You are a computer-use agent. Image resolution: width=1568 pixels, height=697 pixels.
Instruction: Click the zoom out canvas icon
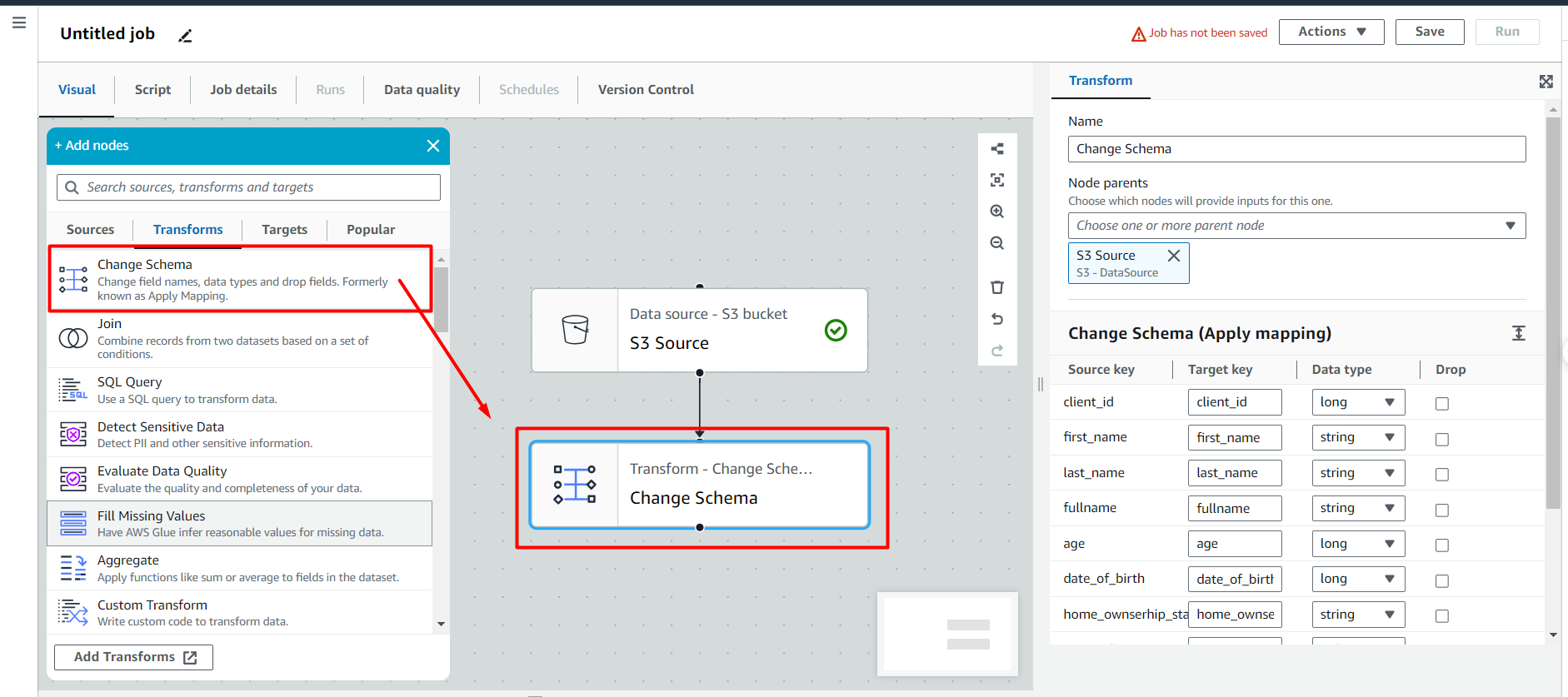[996, 243]
